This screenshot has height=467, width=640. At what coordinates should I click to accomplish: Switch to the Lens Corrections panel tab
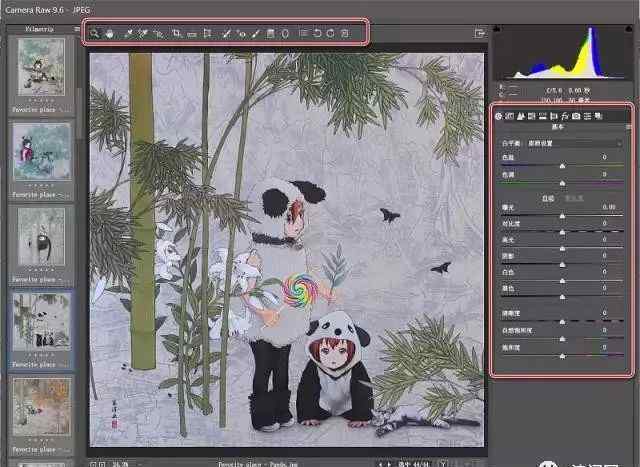point(554,116)
